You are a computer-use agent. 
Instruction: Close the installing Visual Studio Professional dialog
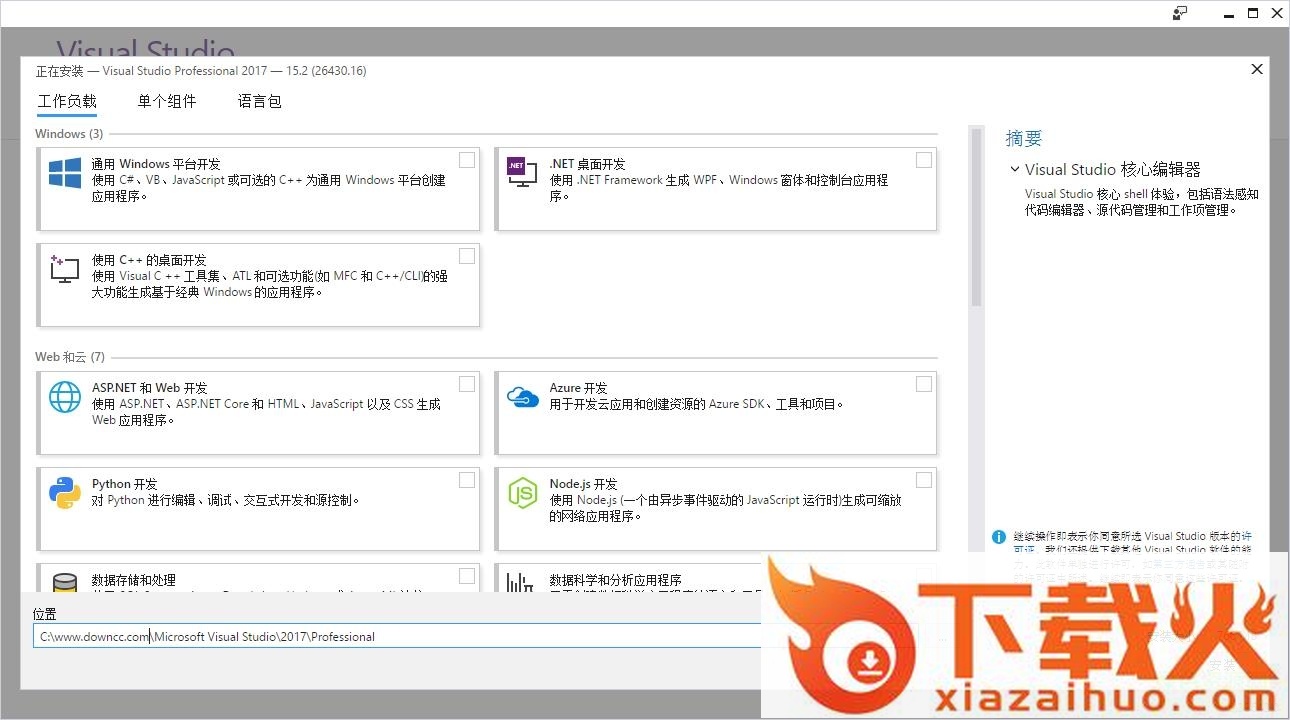(1257, 69)
